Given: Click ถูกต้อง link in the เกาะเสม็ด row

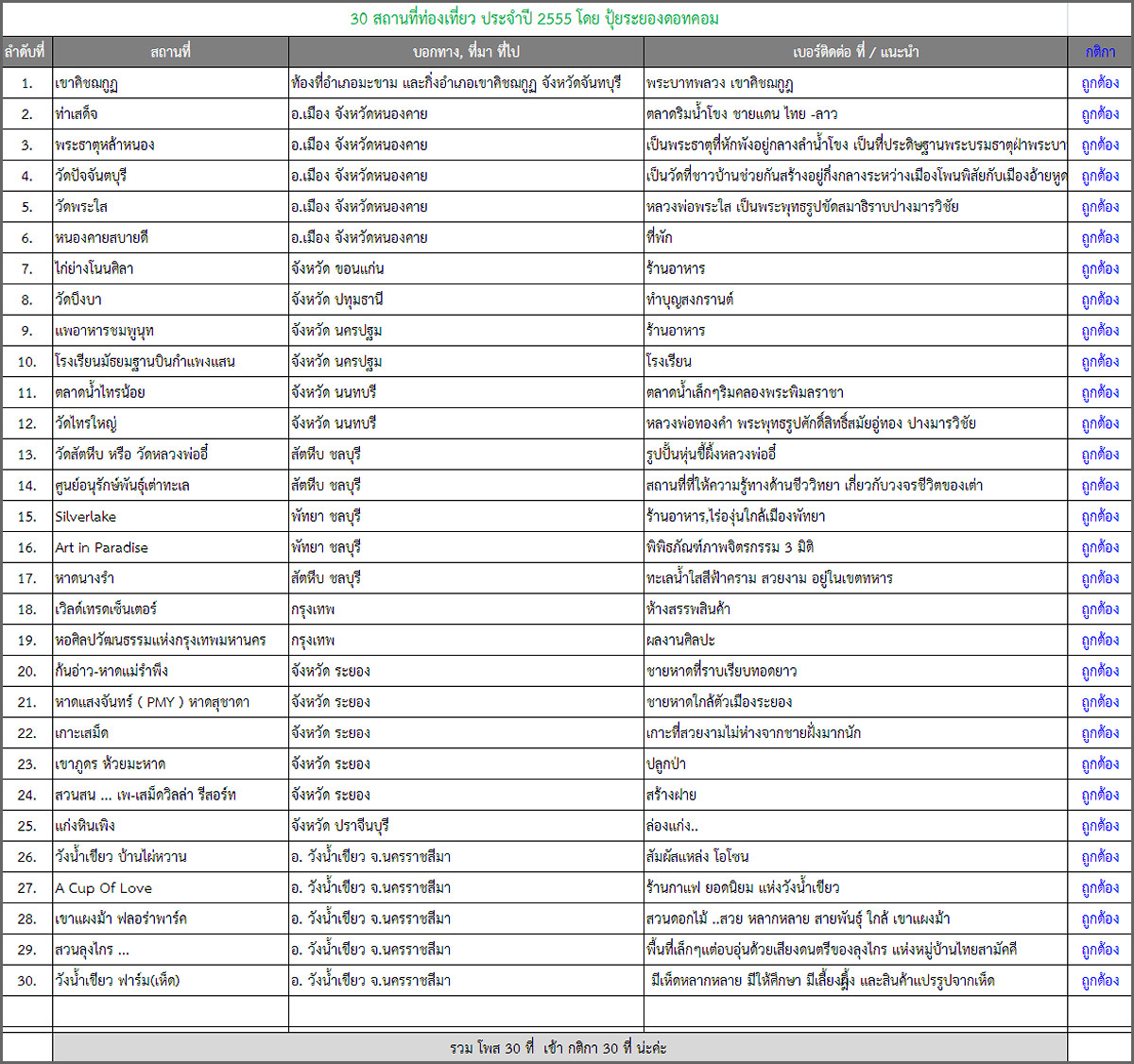Looking at the screenshot, I should coord(1100,732).
